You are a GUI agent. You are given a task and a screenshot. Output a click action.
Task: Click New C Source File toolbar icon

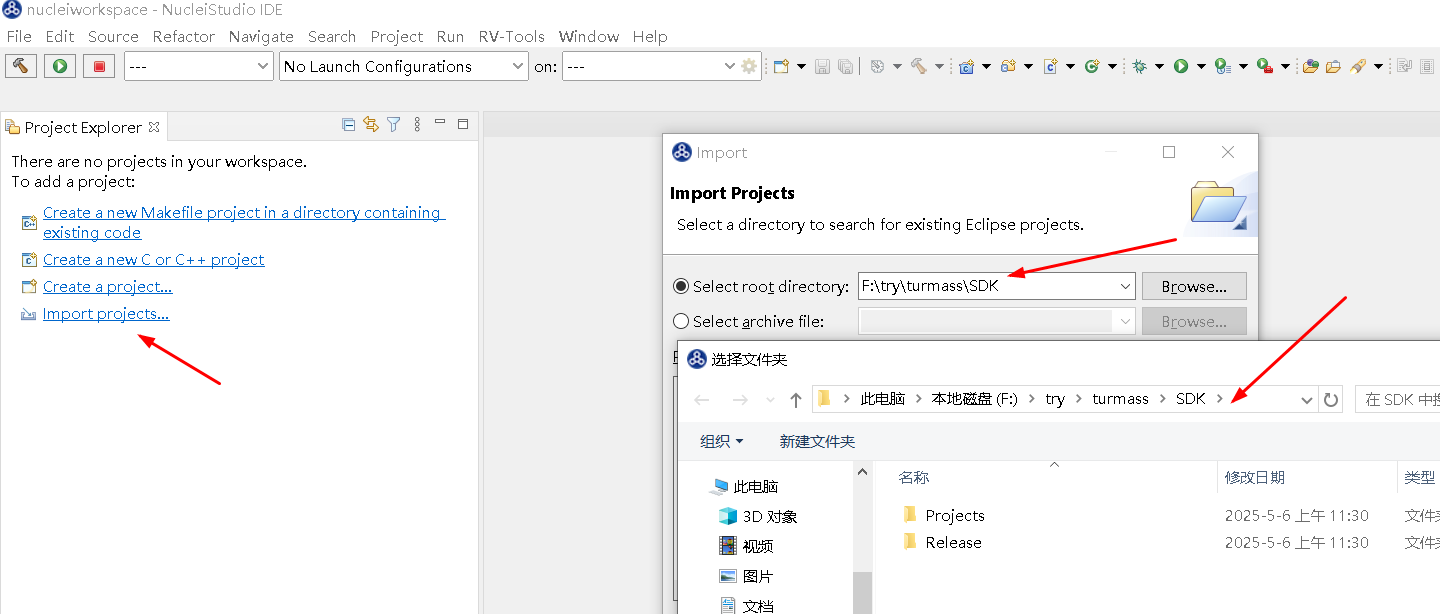coord(1050,66)
